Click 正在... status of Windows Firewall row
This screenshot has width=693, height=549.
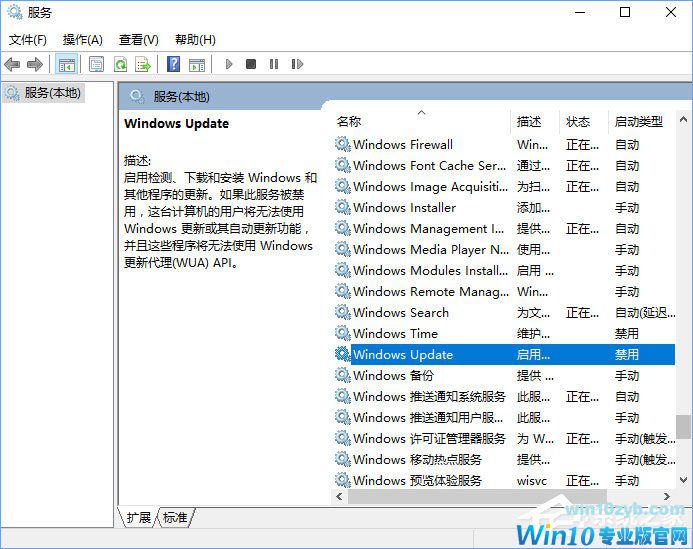(582, 145)
